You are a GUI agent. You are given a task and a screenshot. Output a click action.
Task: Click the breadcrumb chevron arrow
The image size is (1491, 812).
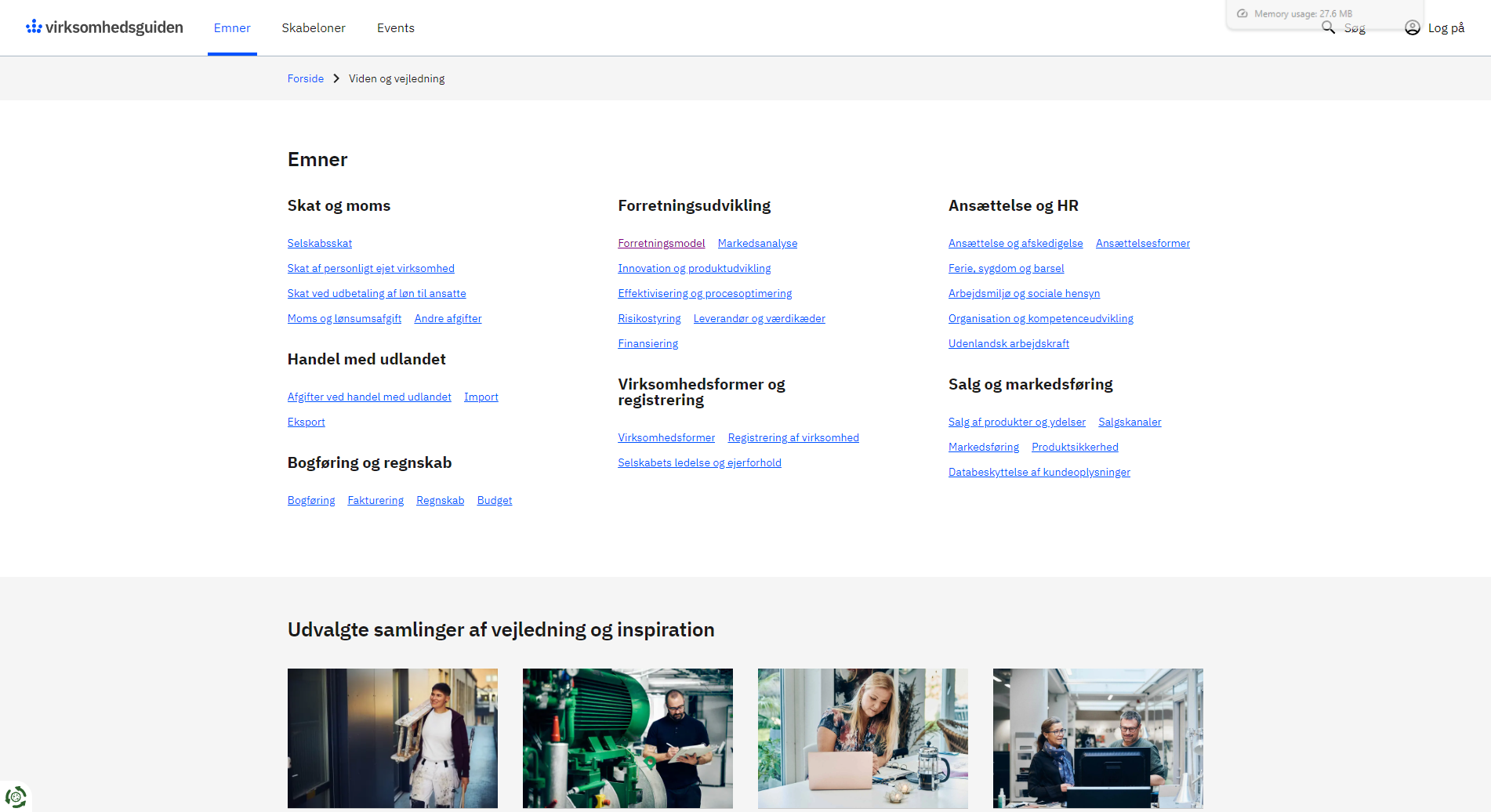(x=336, y=78)
